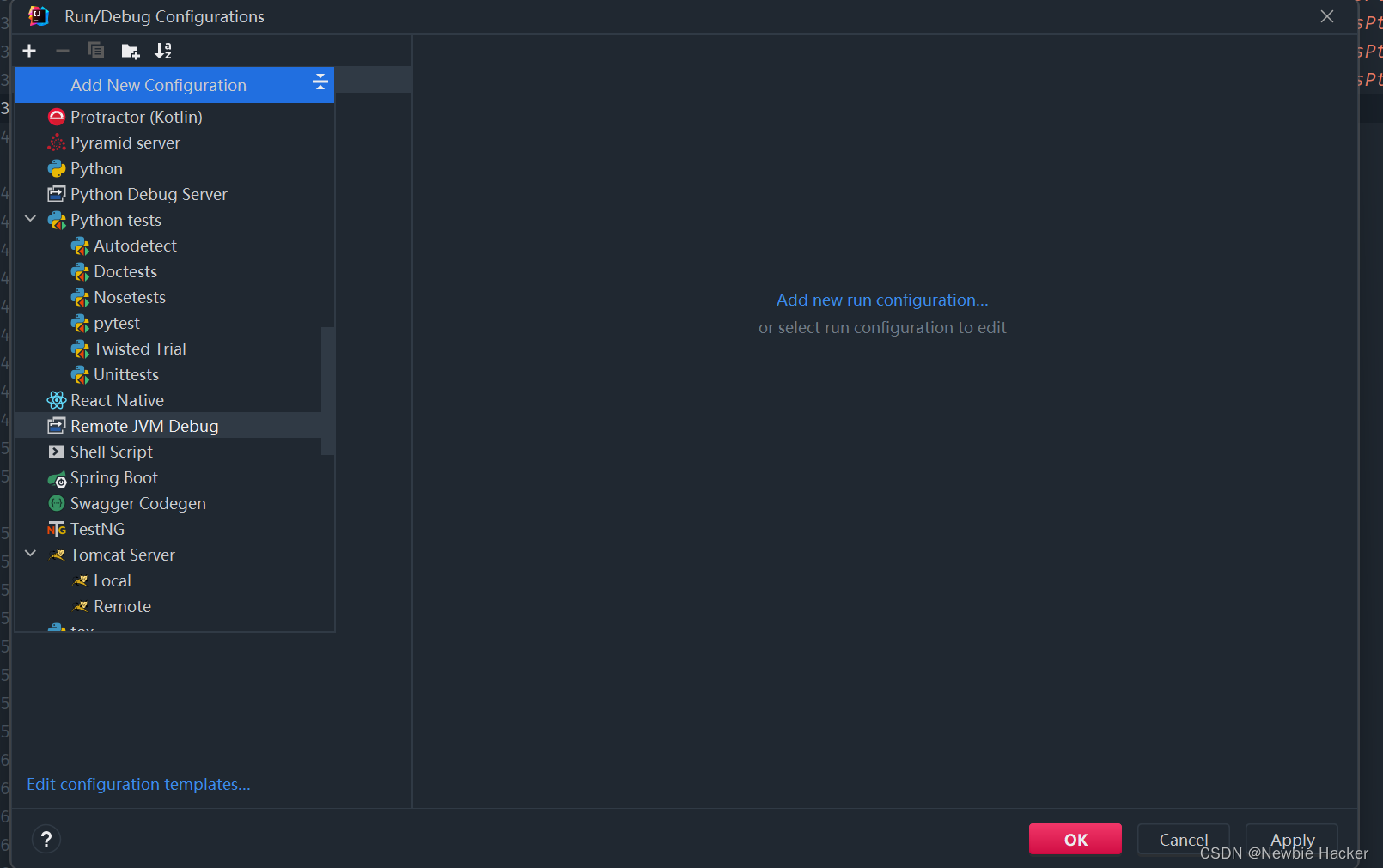
Task: Collapse the Python tests group
Action: click(x=31, y=219)
